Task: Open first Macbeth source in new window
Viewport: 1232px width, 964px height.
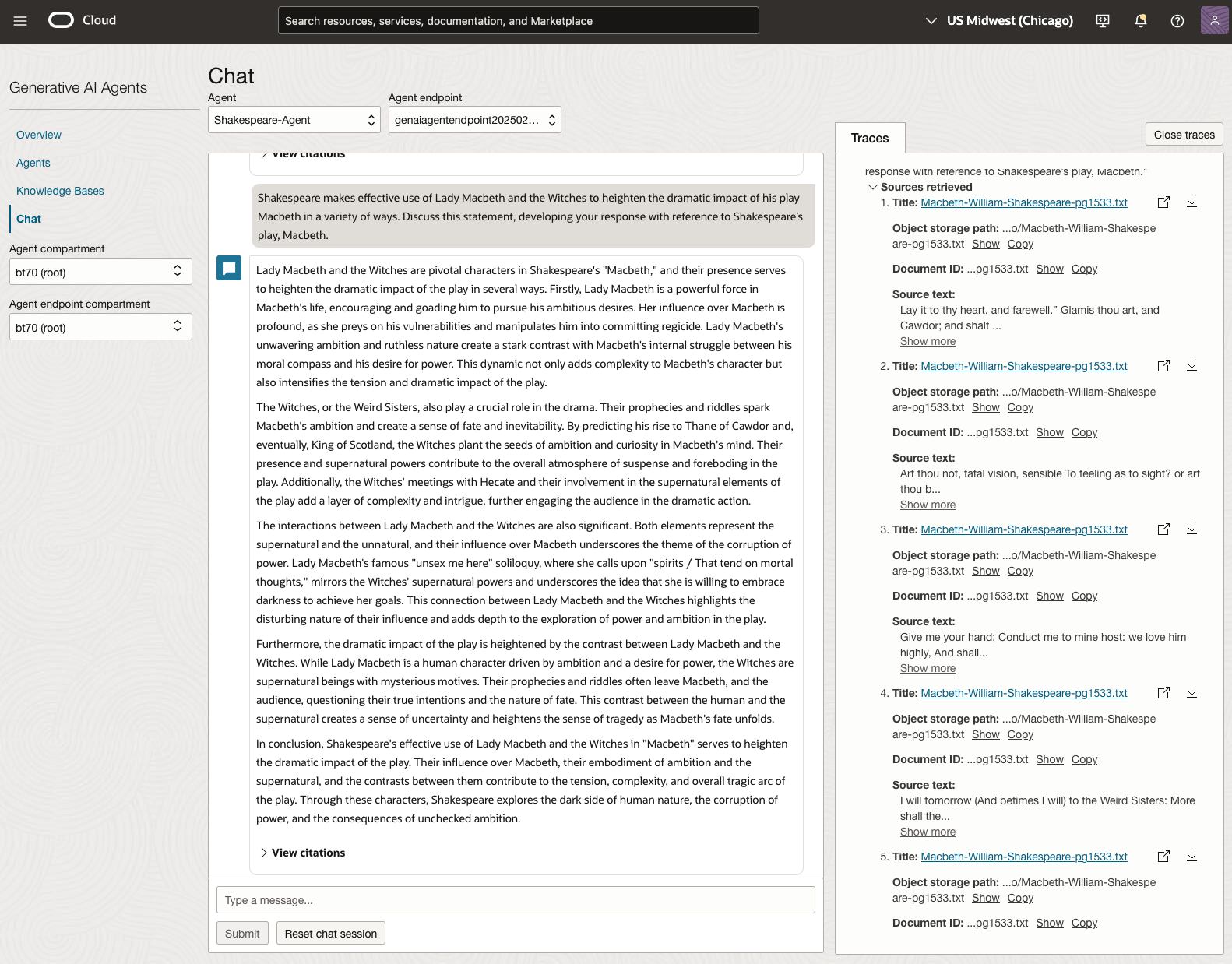Action: point(1163,202)
